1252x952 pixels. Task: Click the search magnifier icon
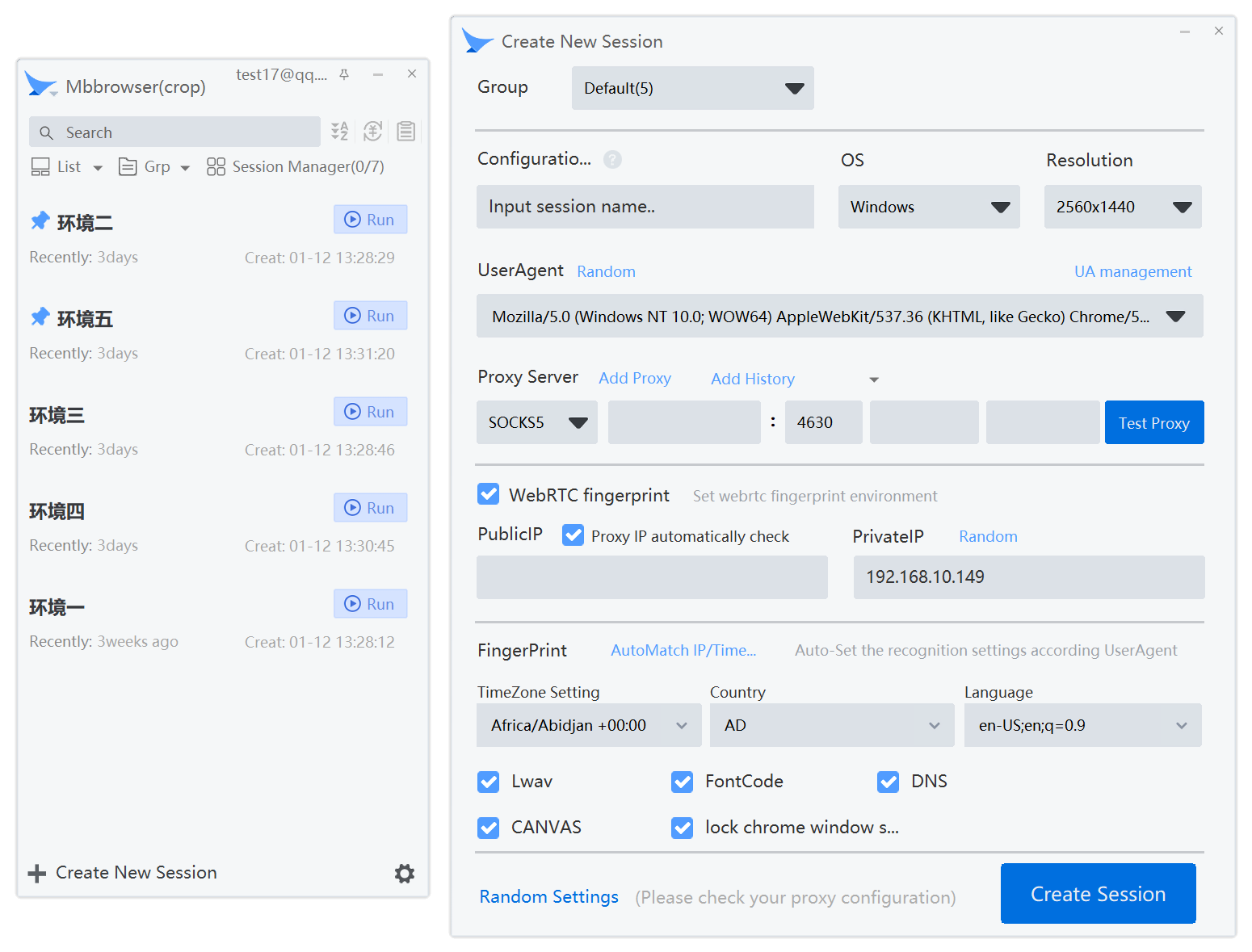click(x=47, y=132)
